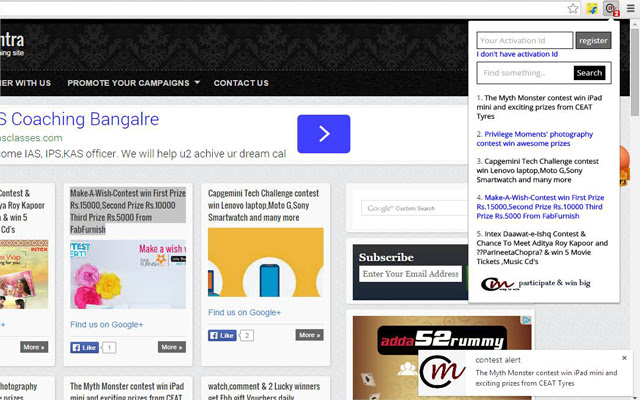Viewport: 640px width, 400px height.
Task: Click Find us on Google+ under Capgemini
Action: point(244,312)
